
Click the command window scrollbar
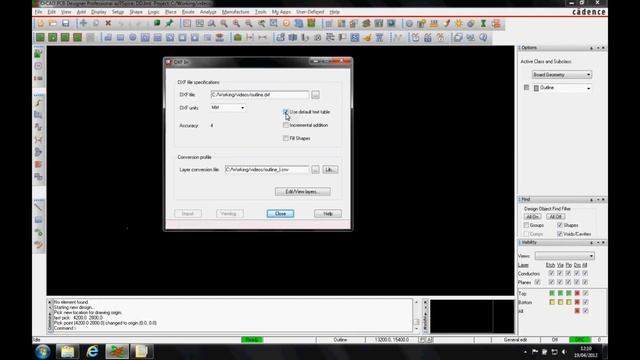coord(417,315)
